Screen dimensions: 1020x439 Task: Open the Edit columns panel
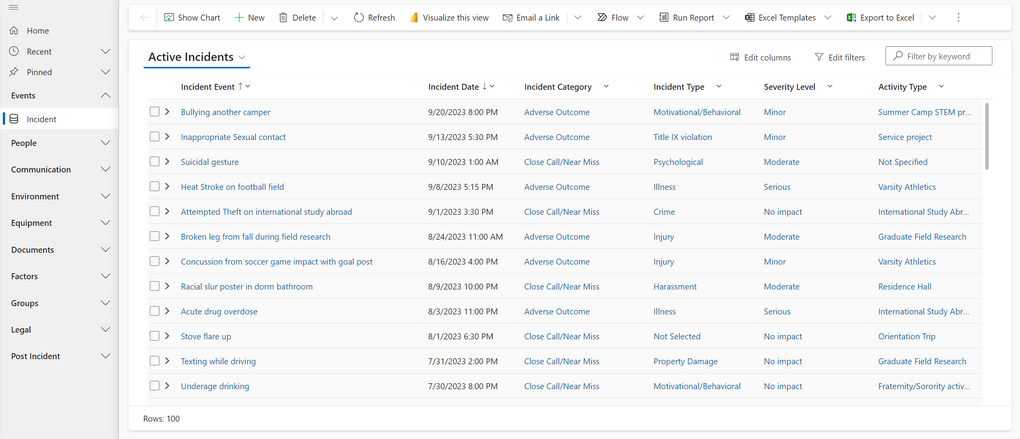pos(760,57)
